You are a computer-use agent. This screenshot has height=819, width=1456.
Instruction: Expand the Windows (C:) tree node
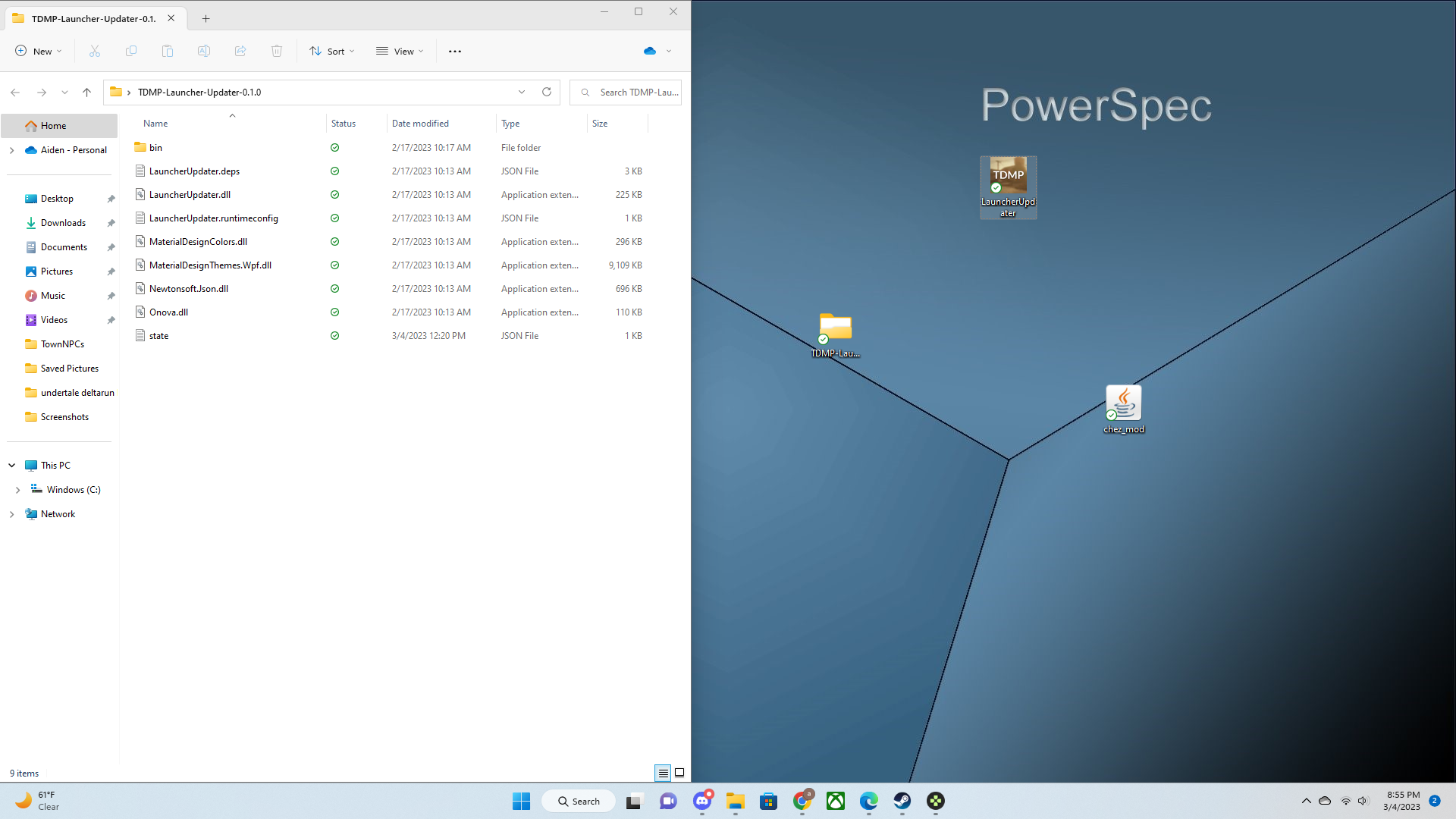coord(18,490)
